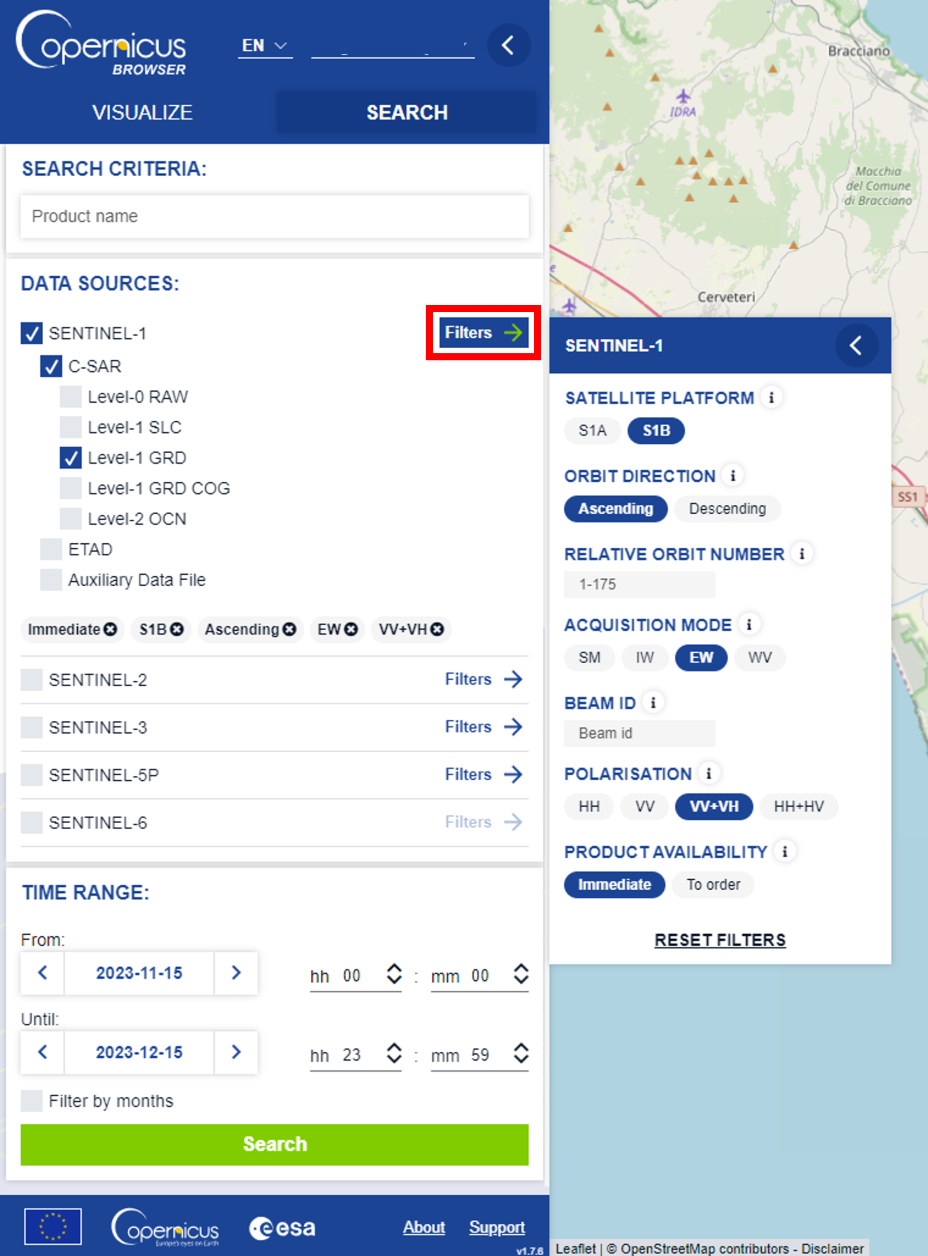Viewport: 928px width, 1256px height.
Task: Show info for Relative Orbit Number
Action: point(801,554)
